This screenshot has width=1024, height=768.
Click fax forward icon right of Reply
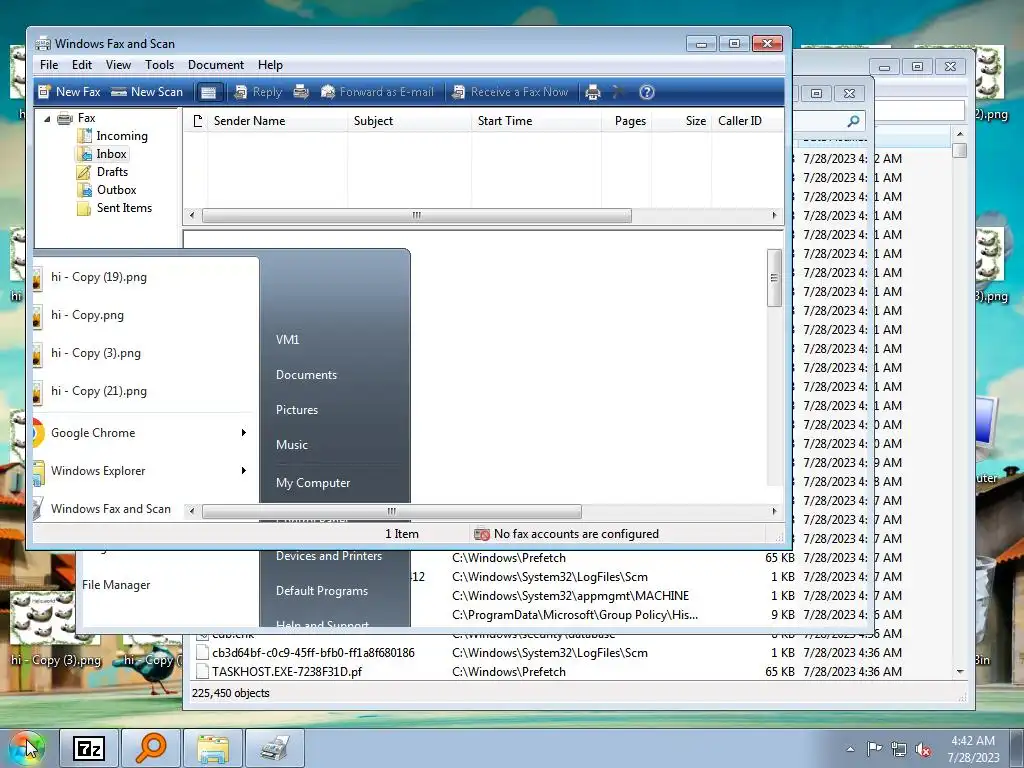(x=301, y=92)
